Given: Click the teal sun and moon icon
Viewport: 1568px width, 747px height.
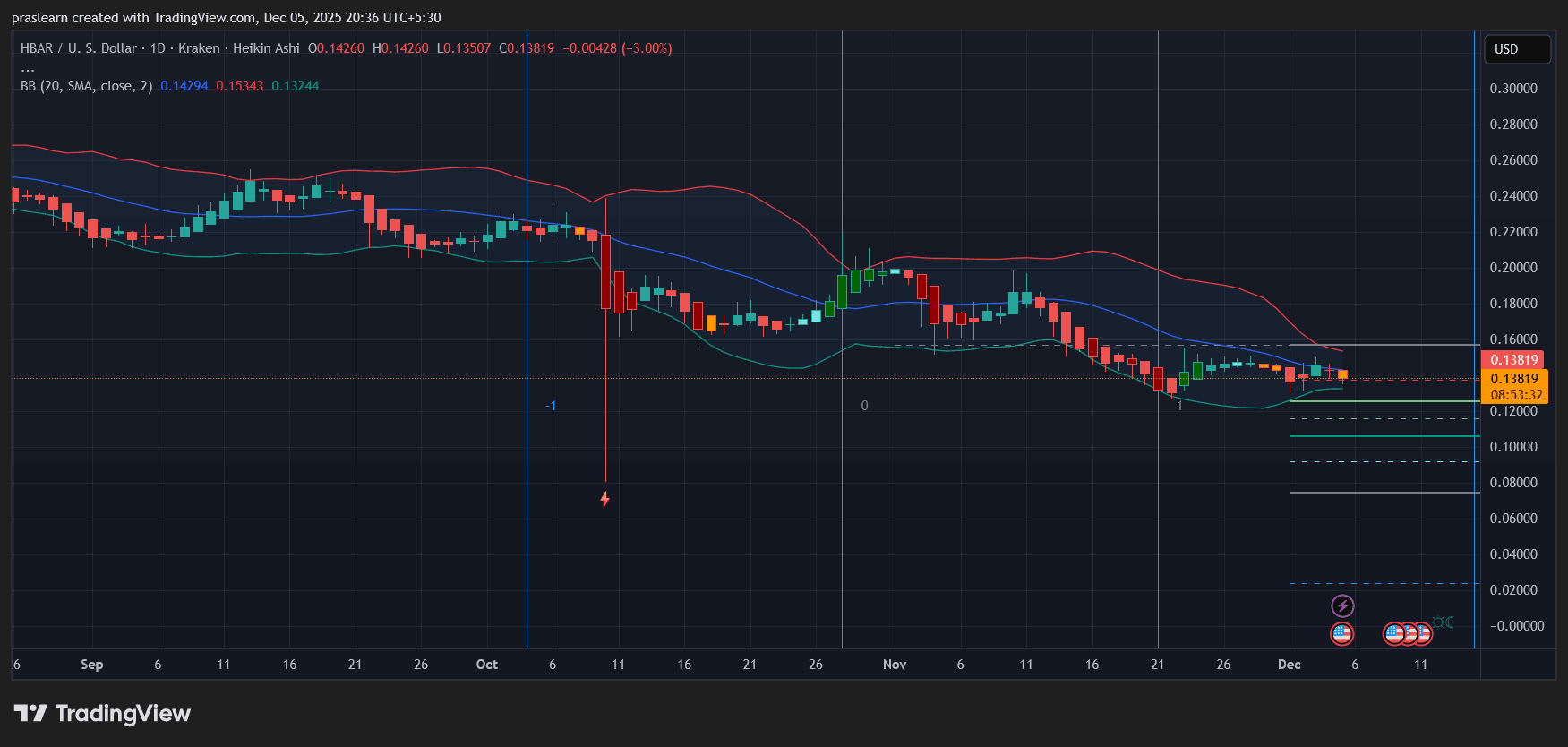Looking at the screenshot, I should (x=1443, y=622).
